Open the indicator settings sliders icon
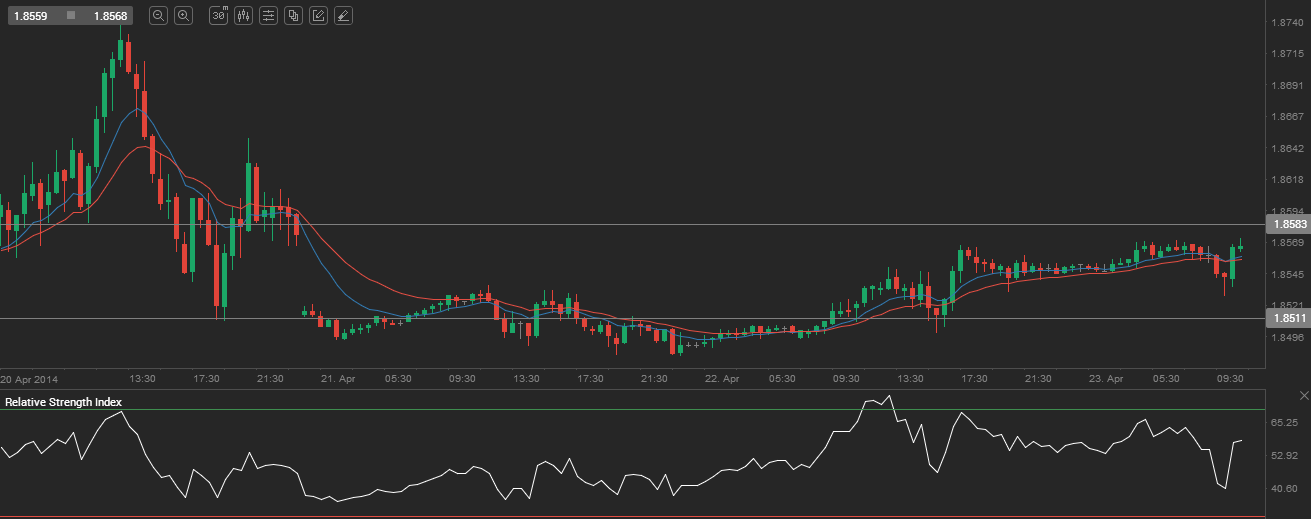The height and width of the screenshot is (519, 1311). pos(268,15)
